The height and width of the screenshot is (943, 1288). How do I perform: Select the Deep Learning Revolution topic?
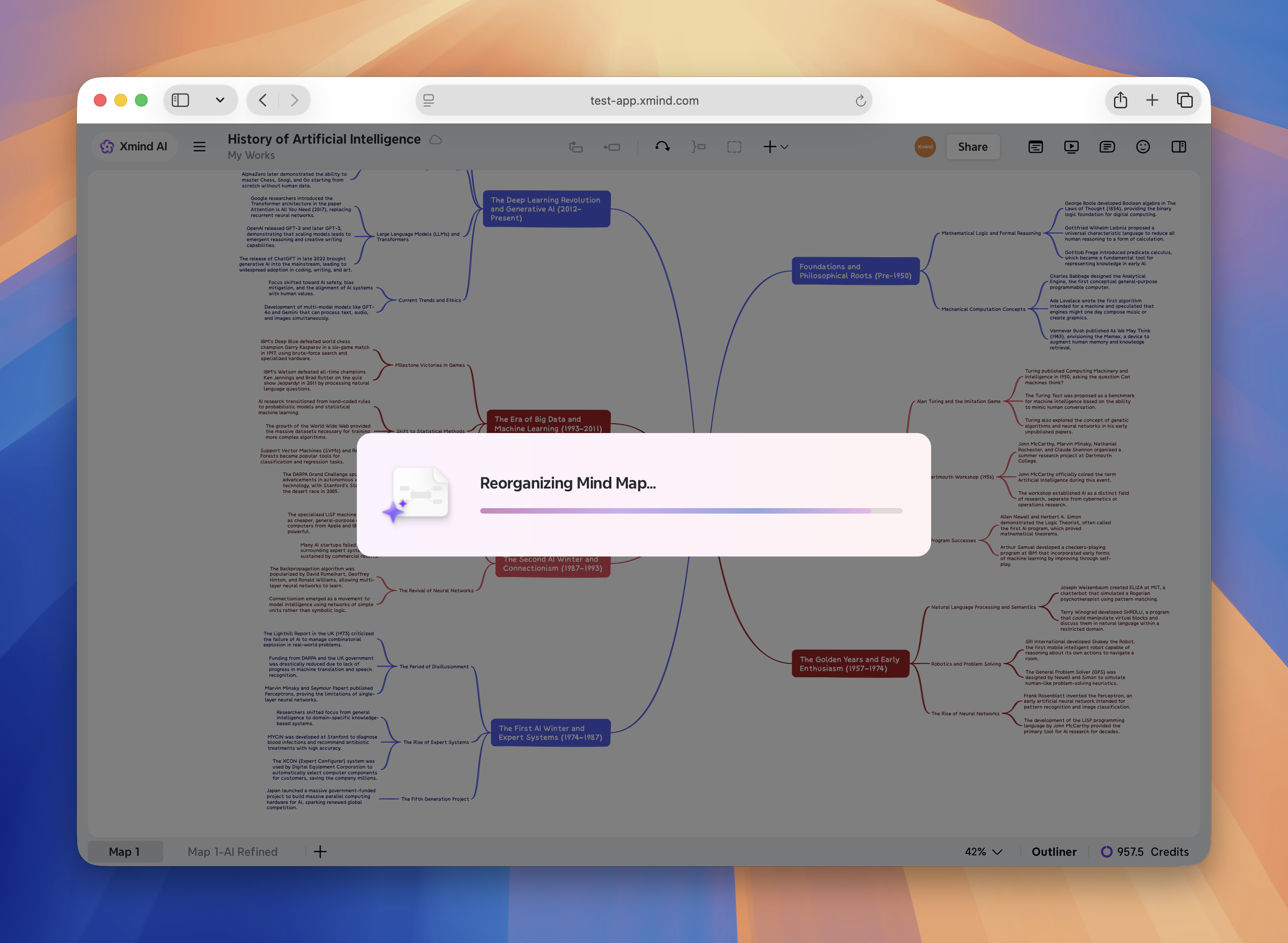click(x=546, y=209)
